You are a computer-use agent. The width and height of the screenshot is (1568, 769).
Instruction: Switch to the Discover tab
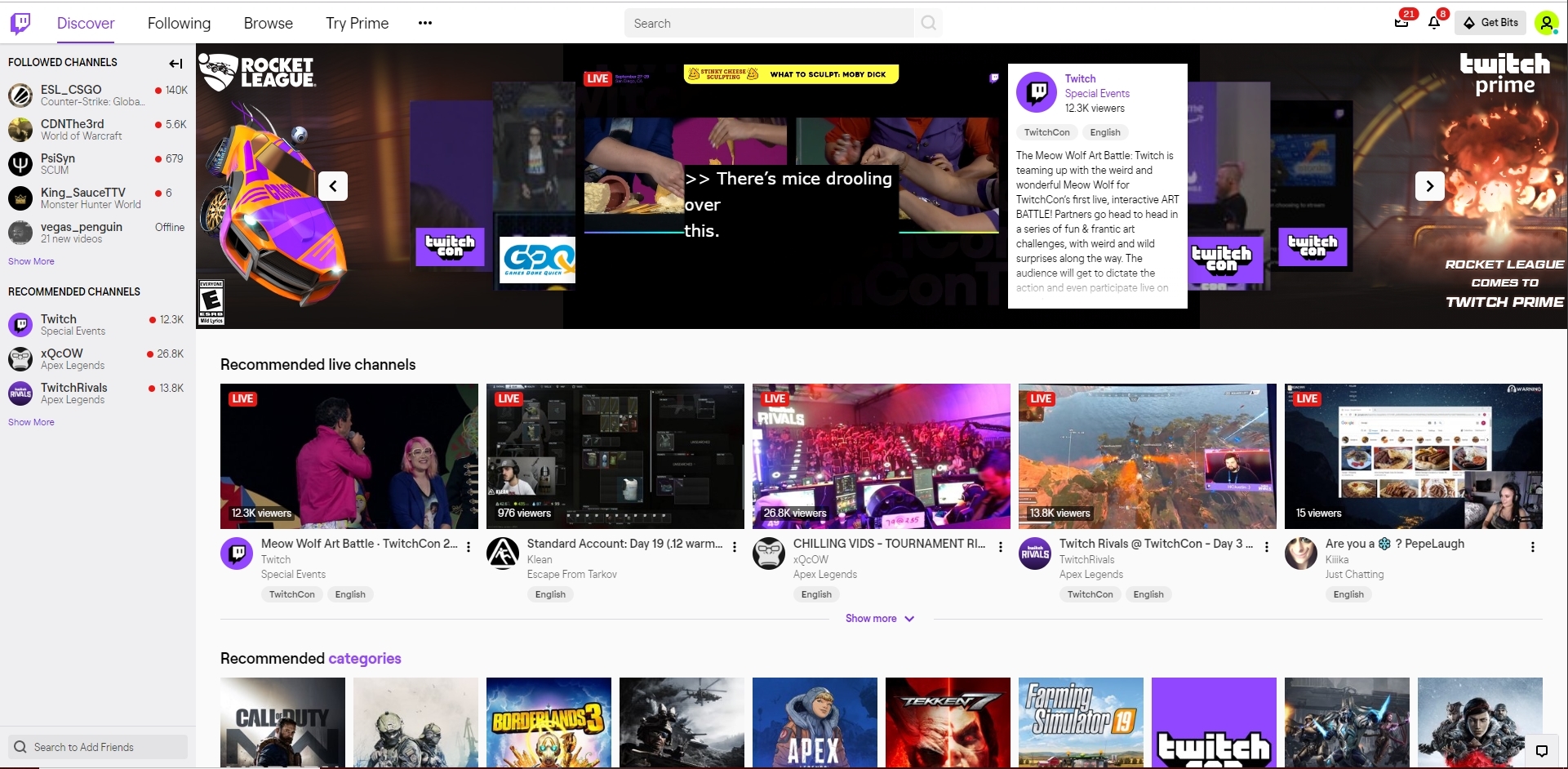(86, 23)
